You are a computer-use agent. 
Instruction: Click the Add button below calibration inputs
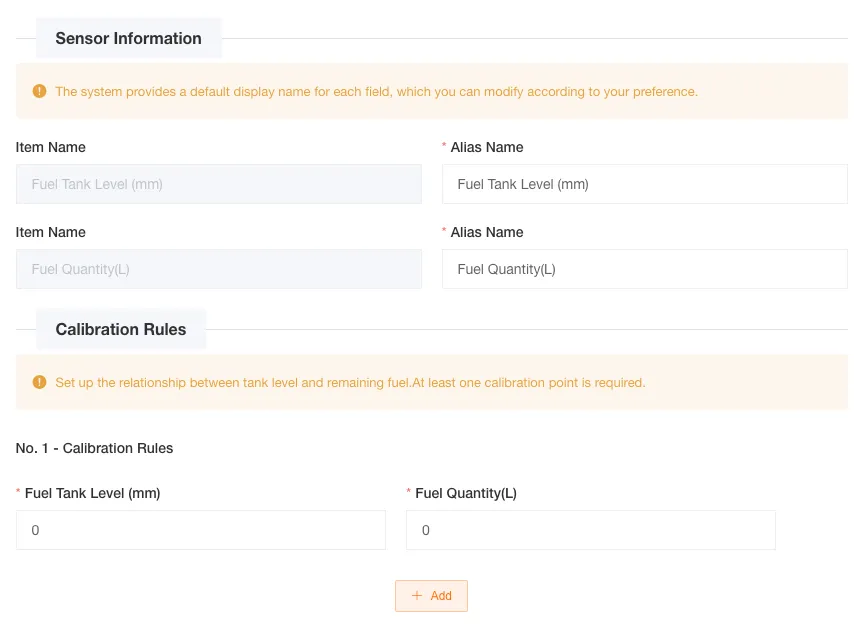pyautogui.click(x=431, y=595)
